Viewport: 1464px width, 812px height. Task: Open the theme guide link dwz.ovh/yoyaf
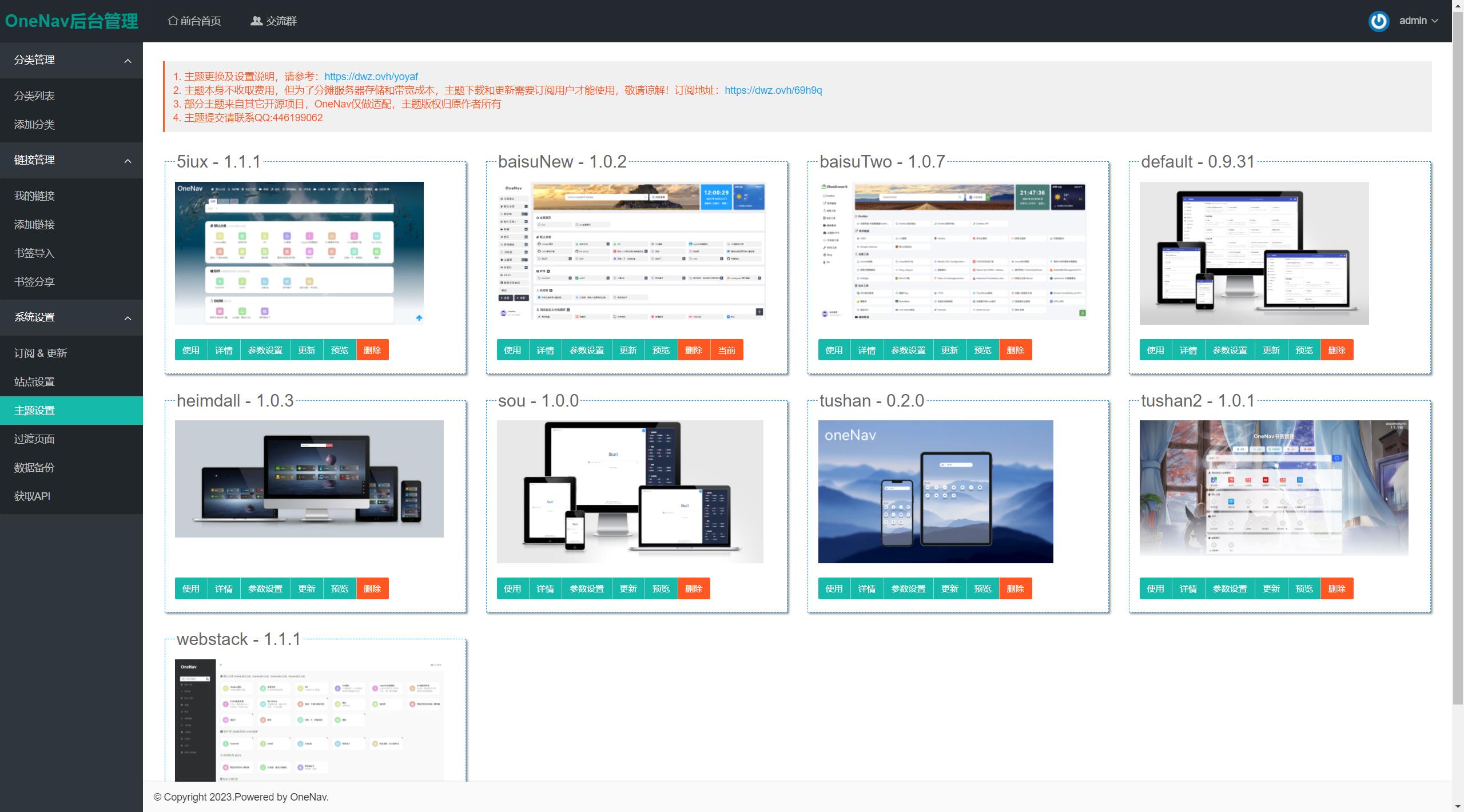(371, 77)
